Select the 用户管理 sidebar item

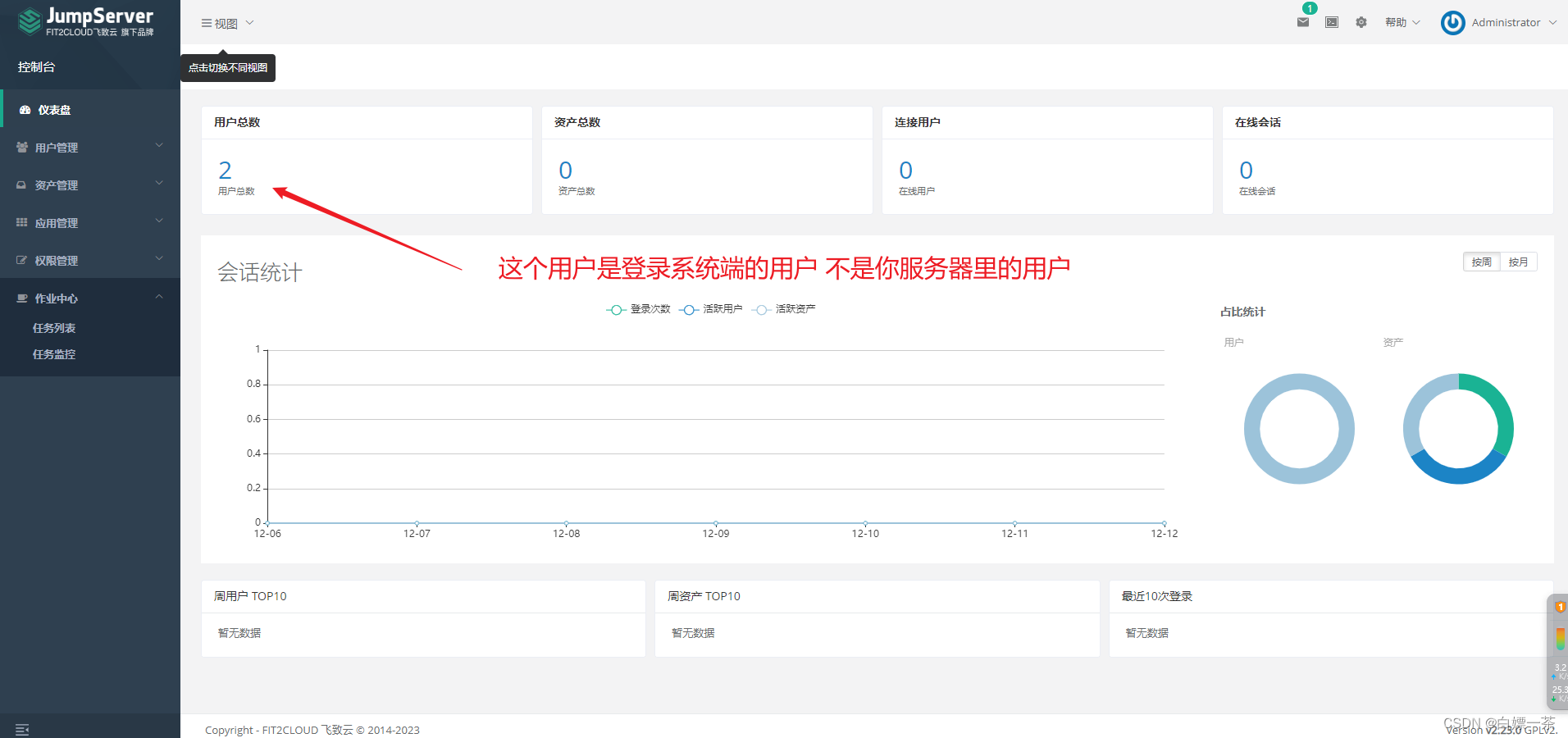[90, 147]
